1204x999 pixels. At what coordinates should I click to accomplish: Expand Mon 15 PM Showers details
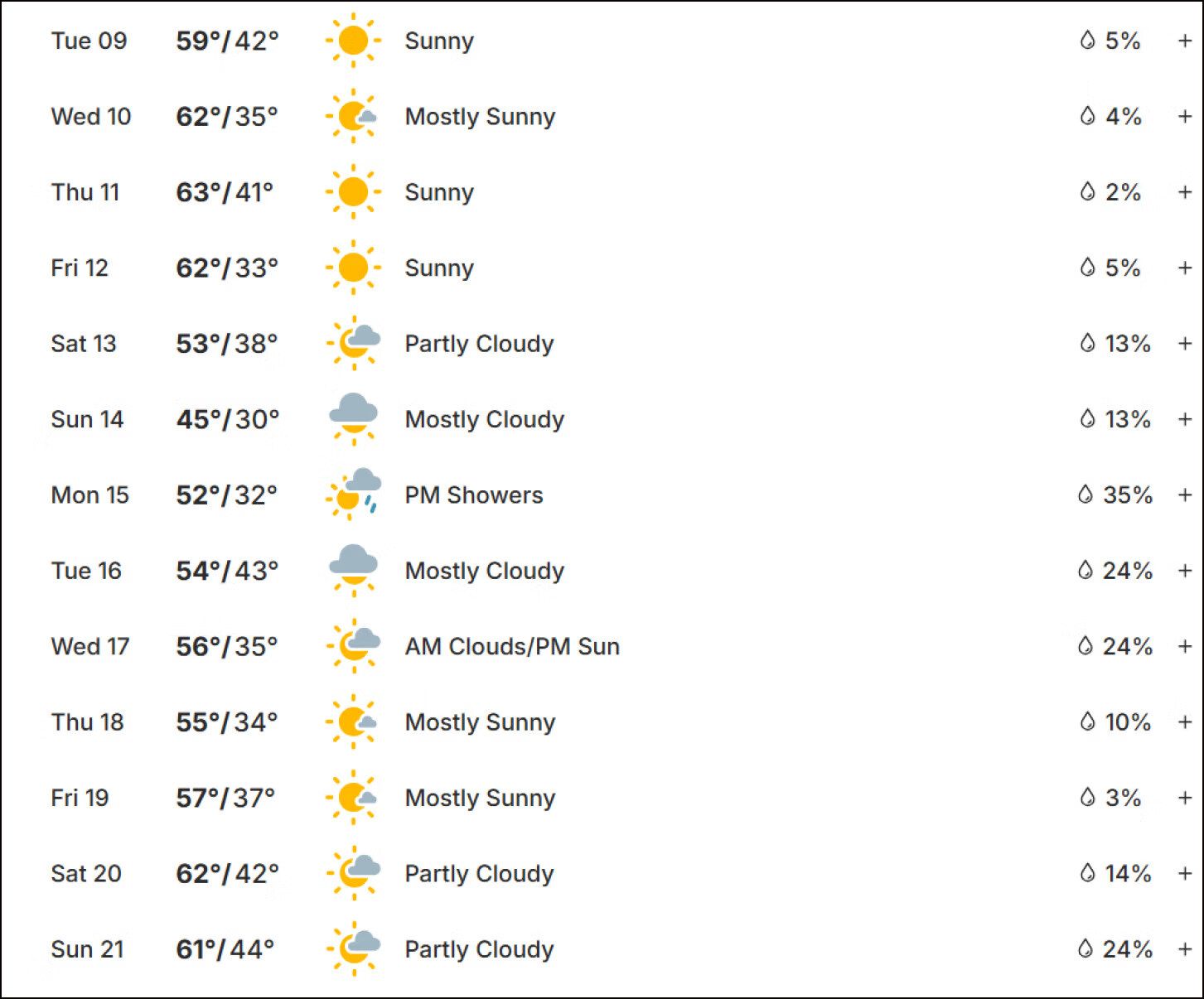pos(1185,495)
